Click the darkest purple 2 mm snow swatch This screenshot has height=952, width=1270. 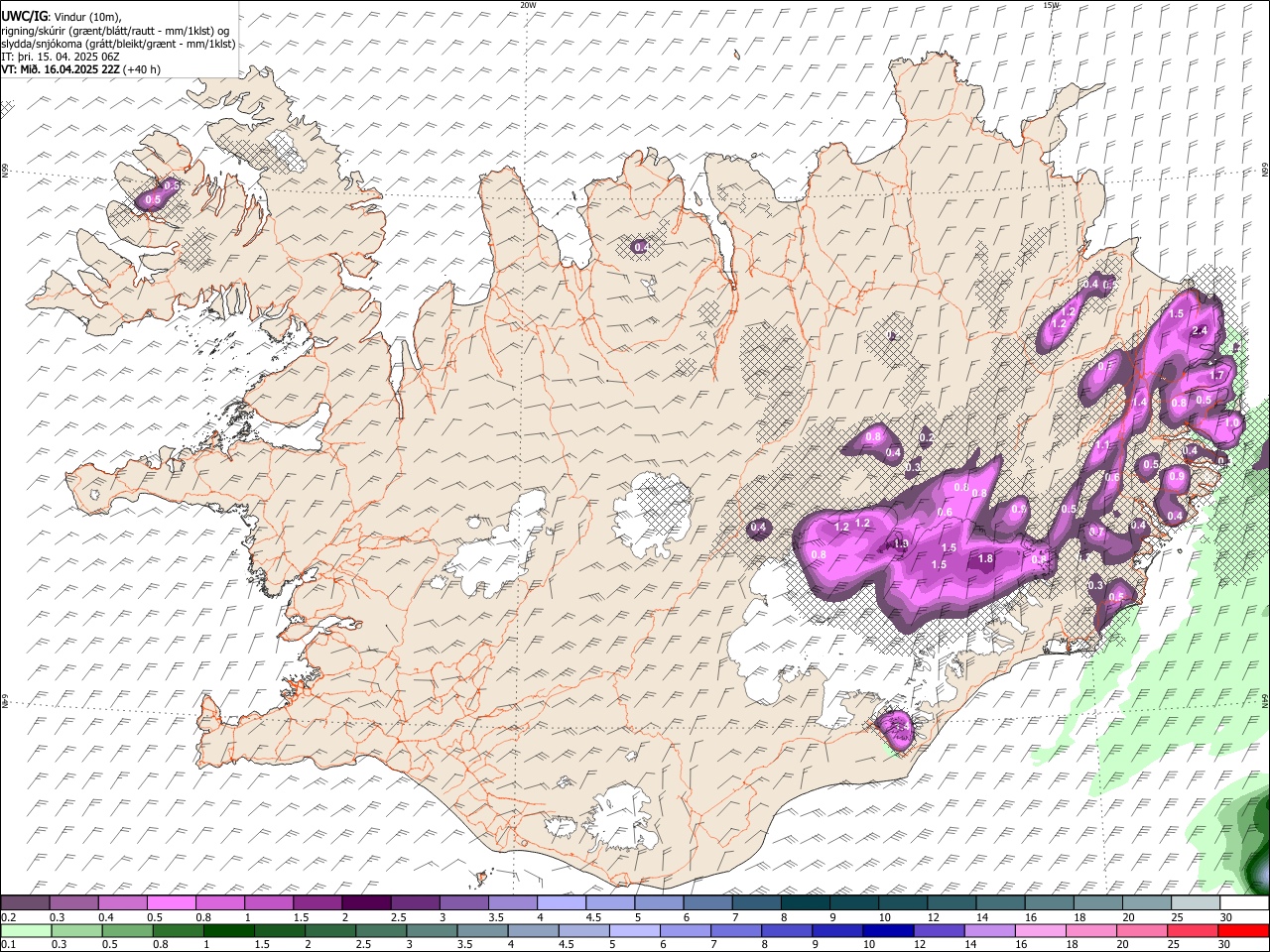pyautogui.click(x=366, y=903)
